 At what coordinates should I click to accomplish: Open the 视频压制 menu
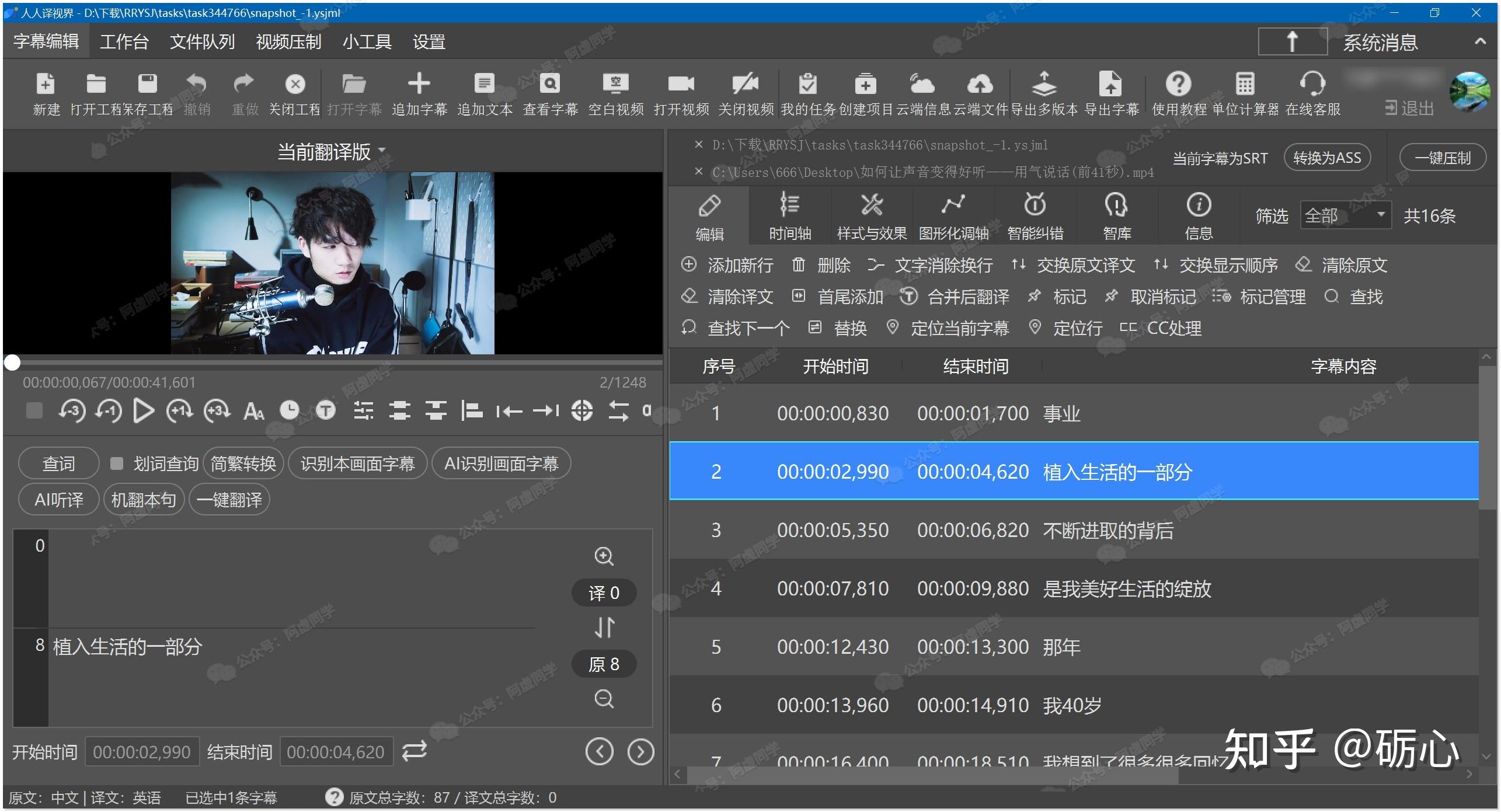pyautogui.click(x=288, y=42)
